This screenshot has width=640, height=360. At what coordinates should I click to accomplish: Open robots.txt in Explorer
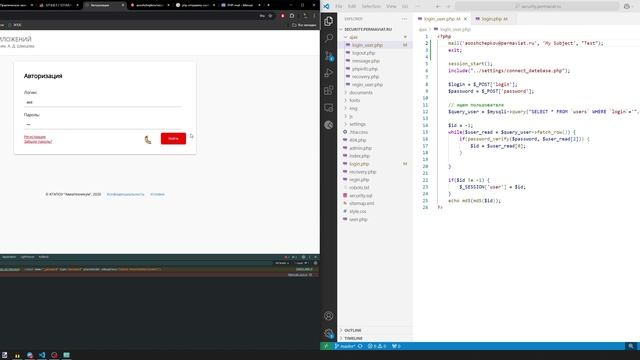pos(359,188)
